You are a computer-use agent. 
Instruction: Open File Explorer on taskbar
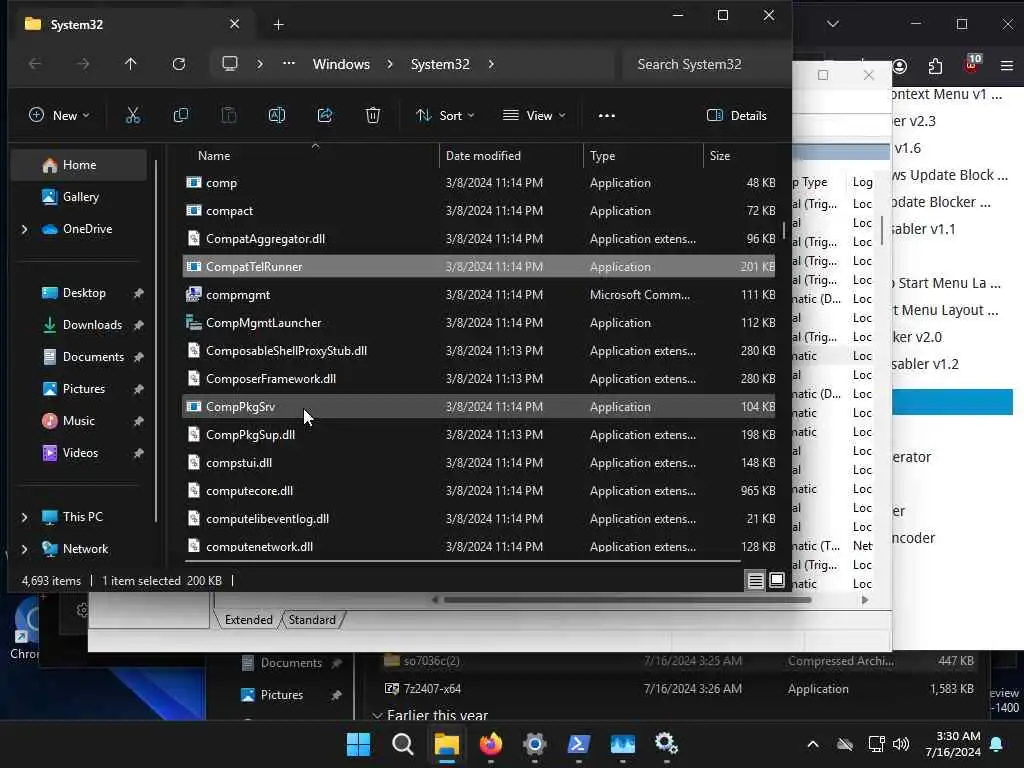(x=447, y=744)
